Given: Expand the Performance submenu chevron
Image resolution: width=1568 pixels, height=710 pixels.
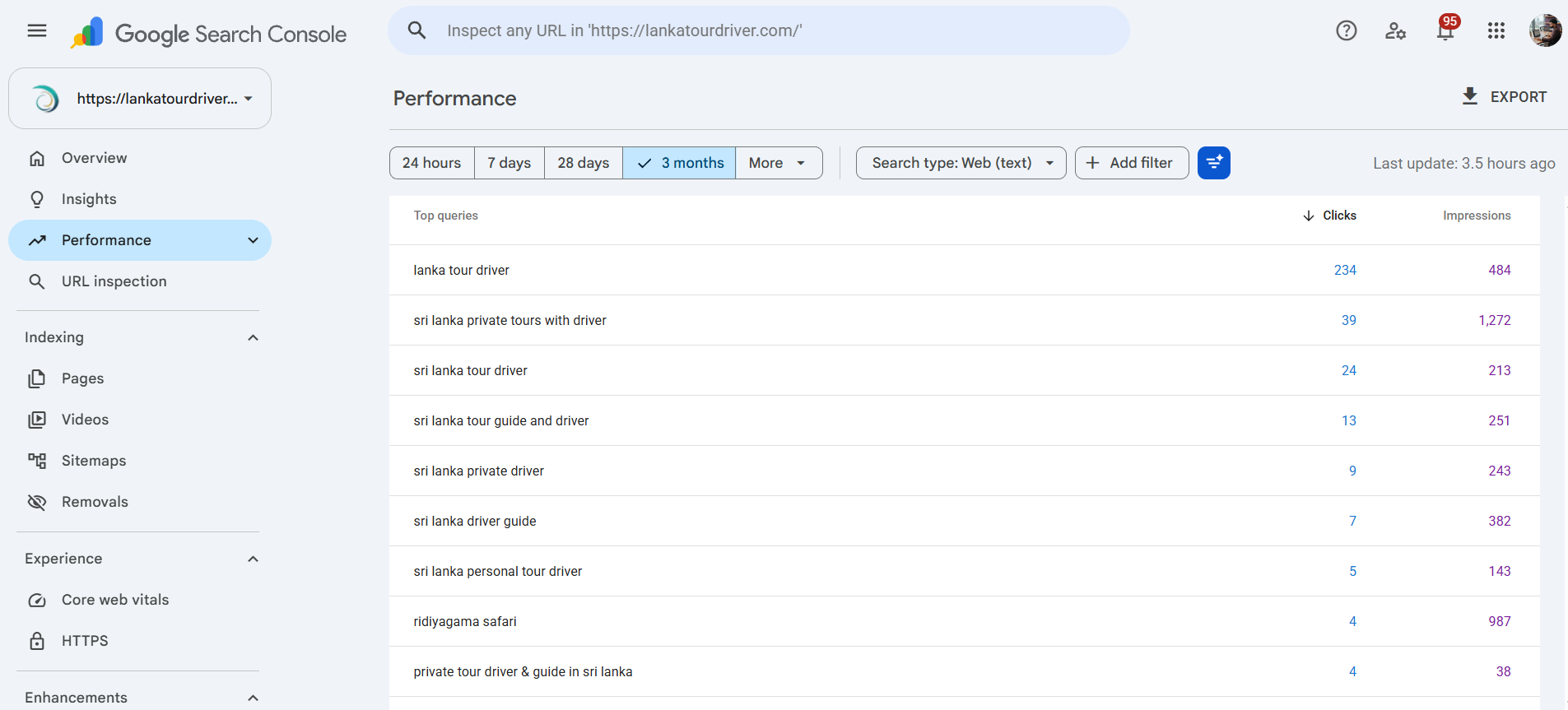Looking at the screenshot, I should (x=253, y=240).
